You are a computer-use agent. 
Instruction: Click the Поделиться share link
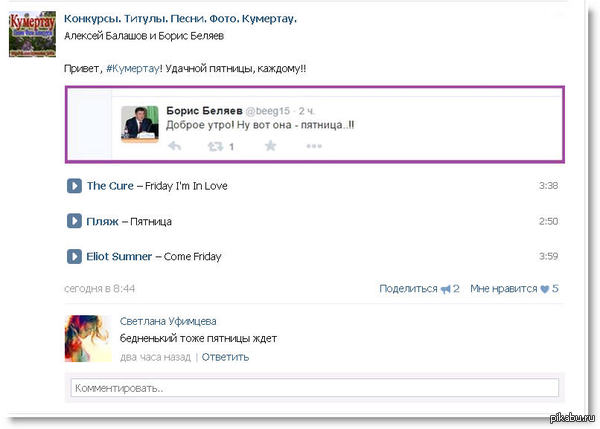click(409, 289)
